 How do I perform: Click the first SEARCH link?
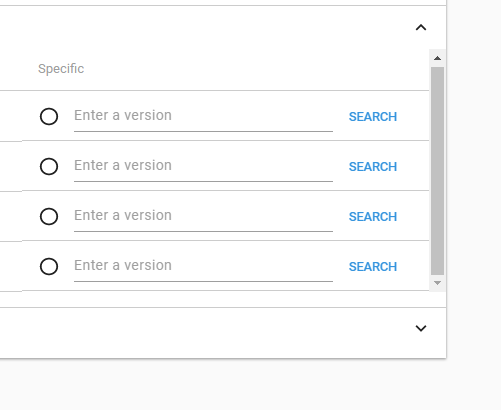pos(373,117)
